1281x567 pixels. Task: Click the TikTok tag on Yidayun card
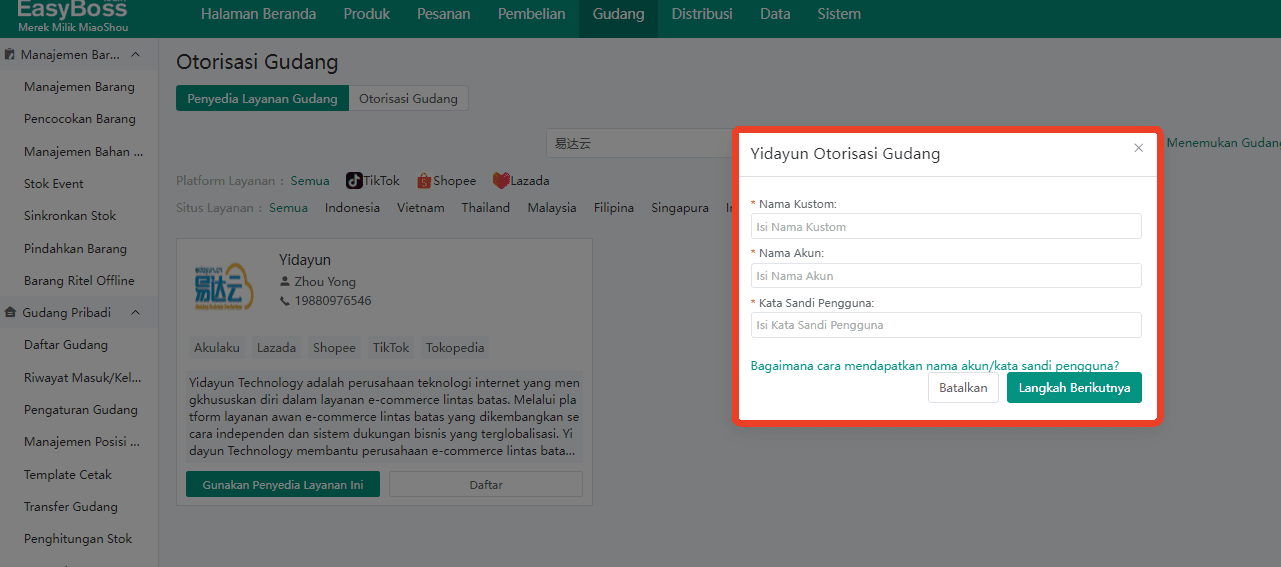391,348
